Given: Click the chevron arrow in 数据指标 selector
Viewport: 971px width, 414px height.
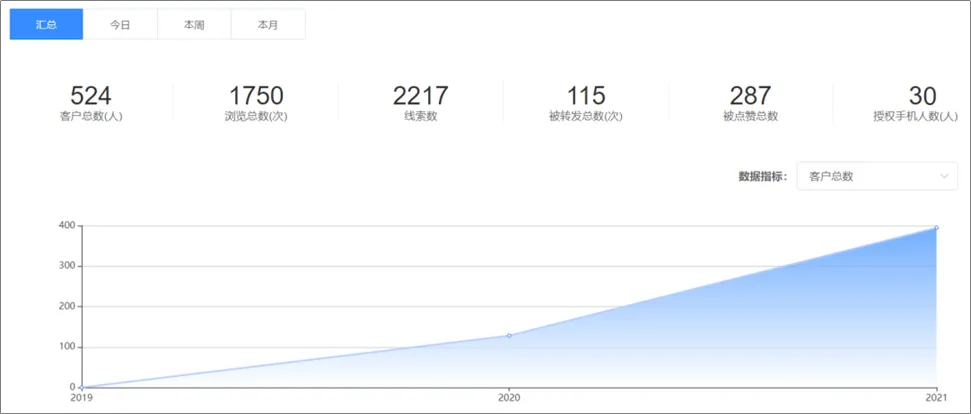Looking at the screenshot, I should [x=944, y=176].
